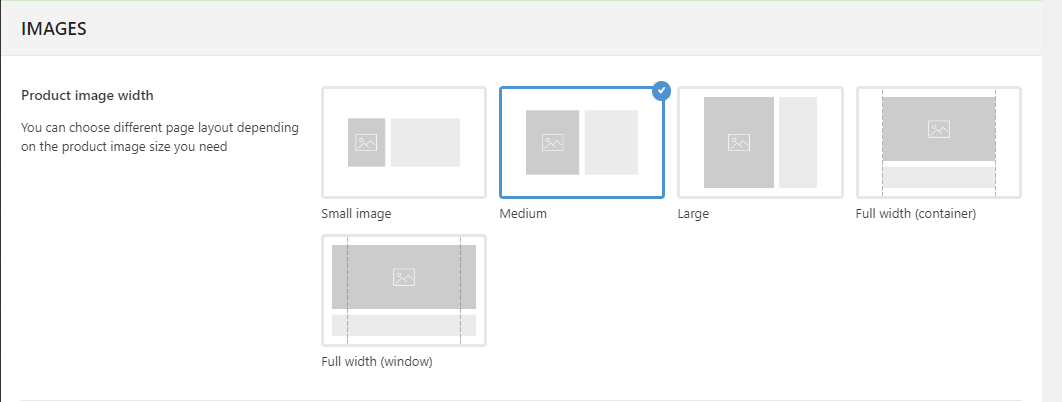Click picture icon in Full width (window) preview
Viewport: 1062px width, 402px height.
pos(404,277)
